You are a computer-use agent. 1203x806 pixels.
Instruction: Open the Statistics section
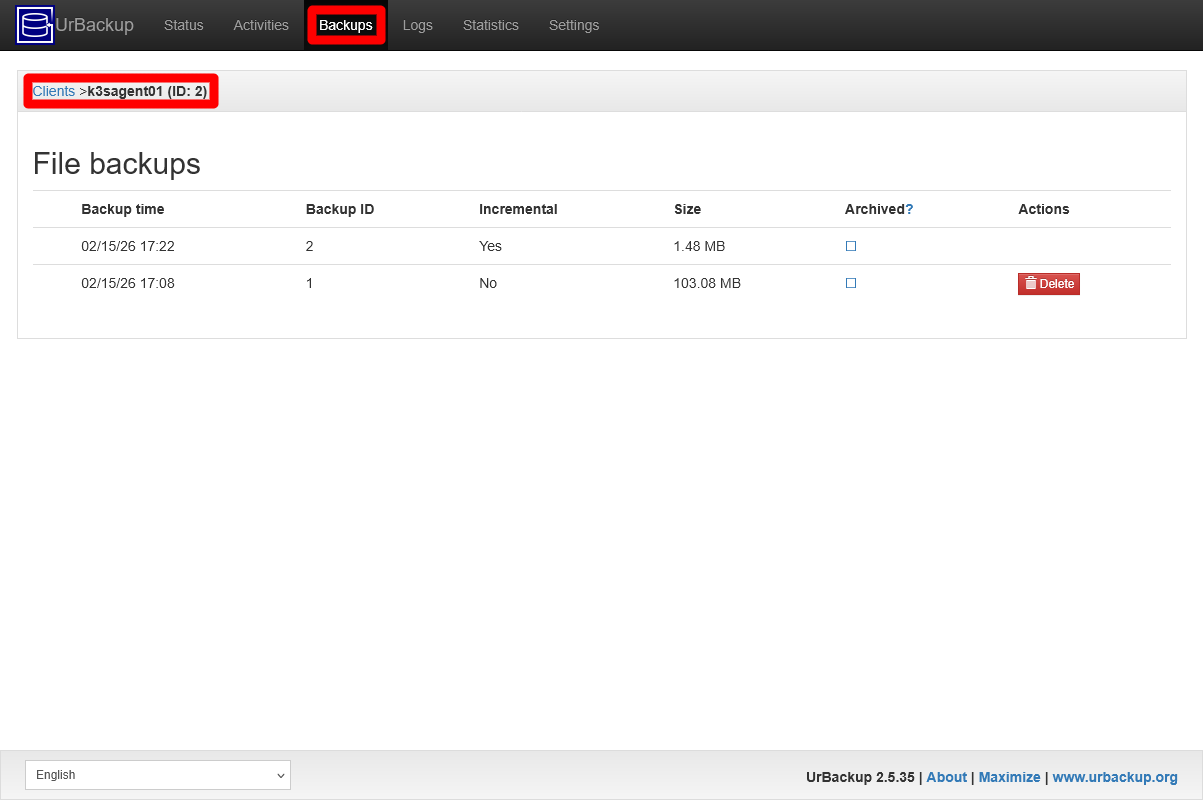(490, 25)
